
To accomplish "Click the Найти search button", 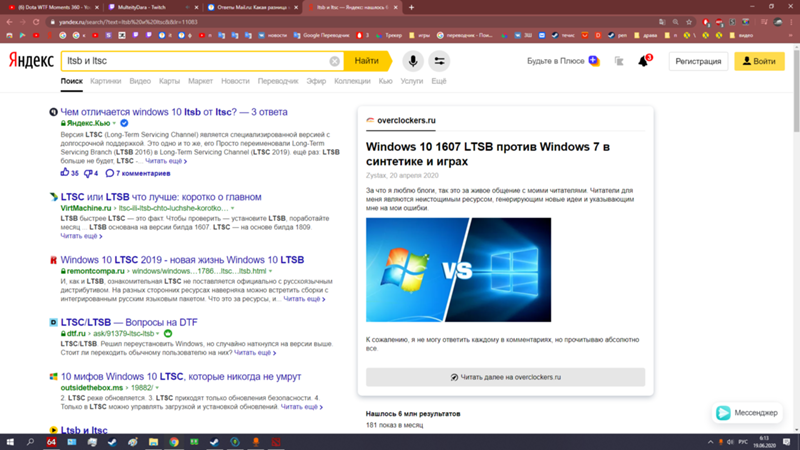I will [367, 61].
